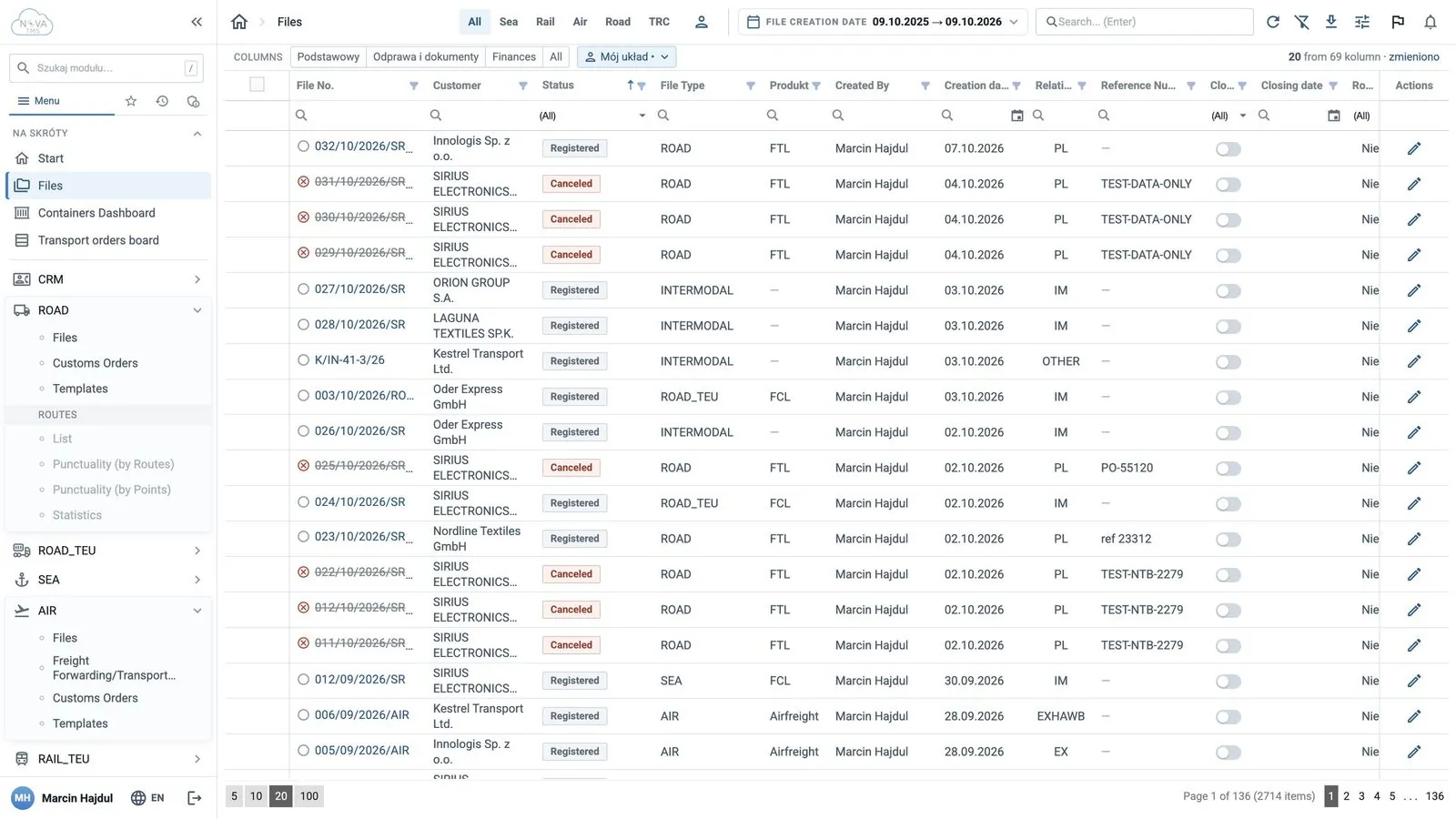
Task: Open the column settings sliders icon
Action: pyautogui.click(x=1362, y=22)
